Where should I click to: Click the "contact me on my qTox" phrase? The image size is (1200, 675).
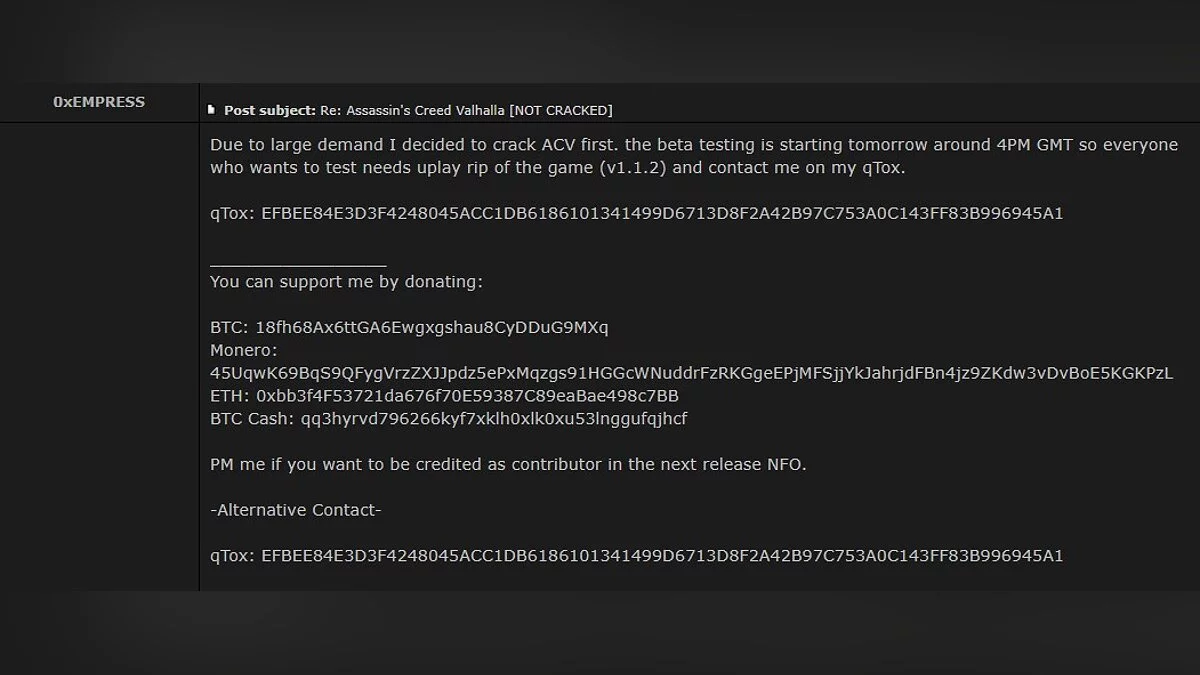[x=810, y=168]
